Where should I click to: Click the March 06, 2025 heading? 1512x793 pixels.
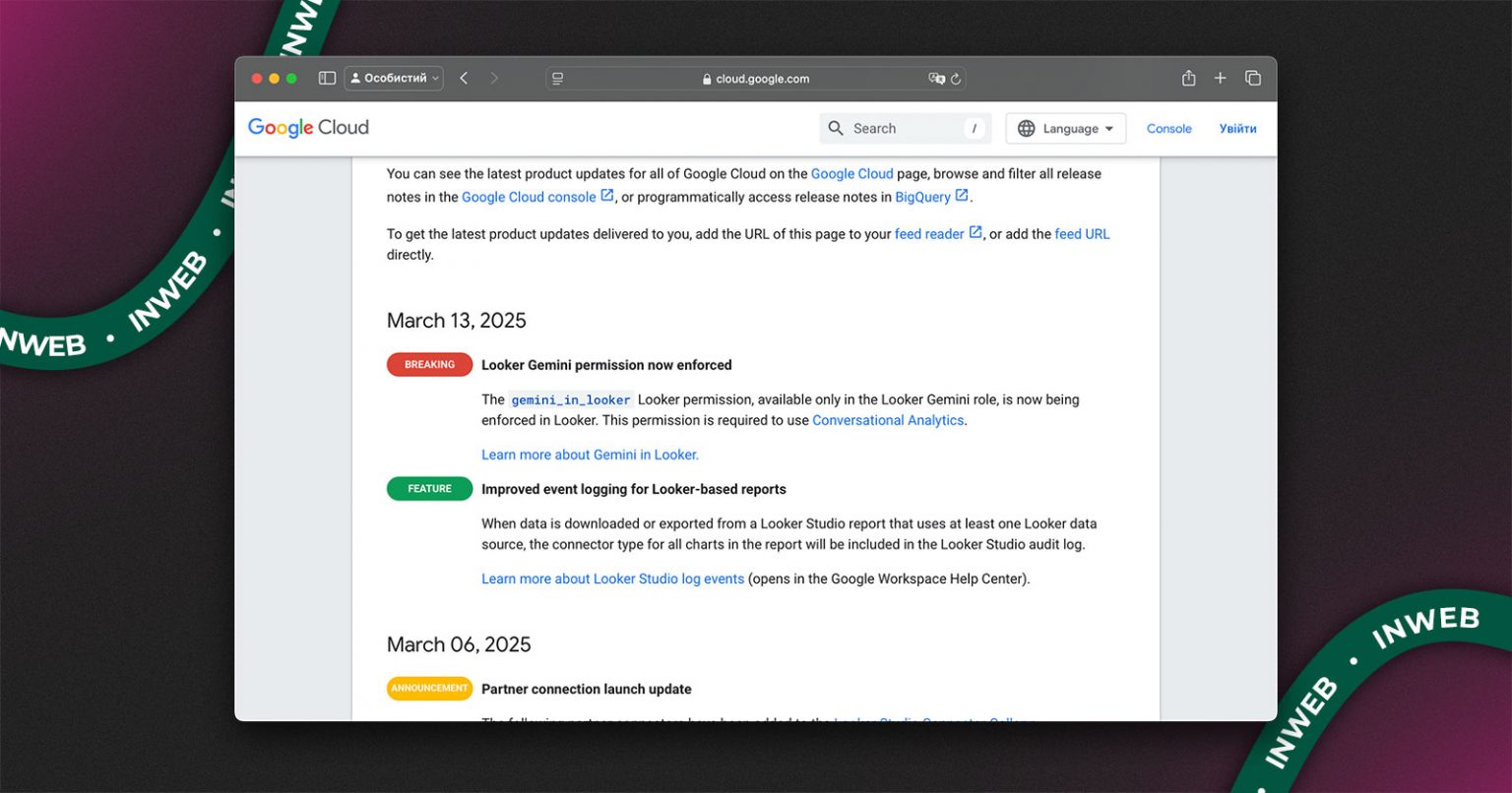pyautogui.click(x=459, y=644)
